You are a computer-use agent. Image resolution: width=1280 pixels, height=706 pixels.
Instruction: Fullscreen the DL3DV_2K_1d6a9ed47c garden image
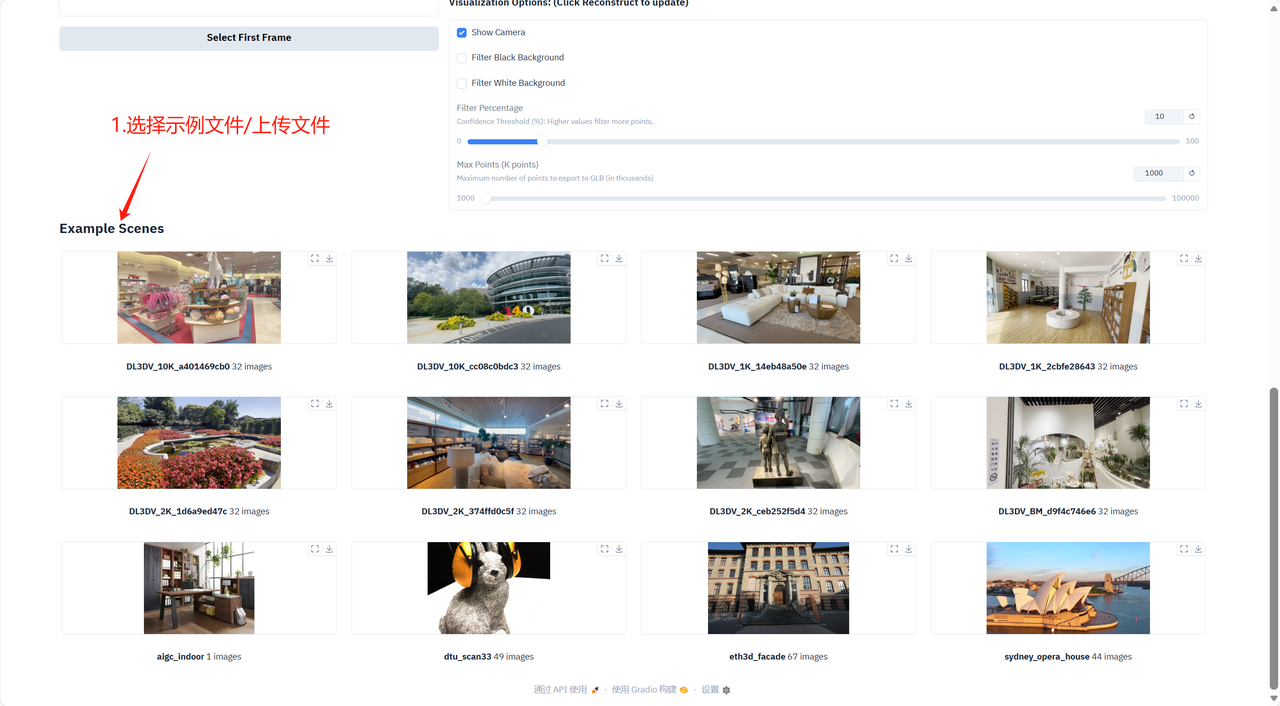coord(315,404)
